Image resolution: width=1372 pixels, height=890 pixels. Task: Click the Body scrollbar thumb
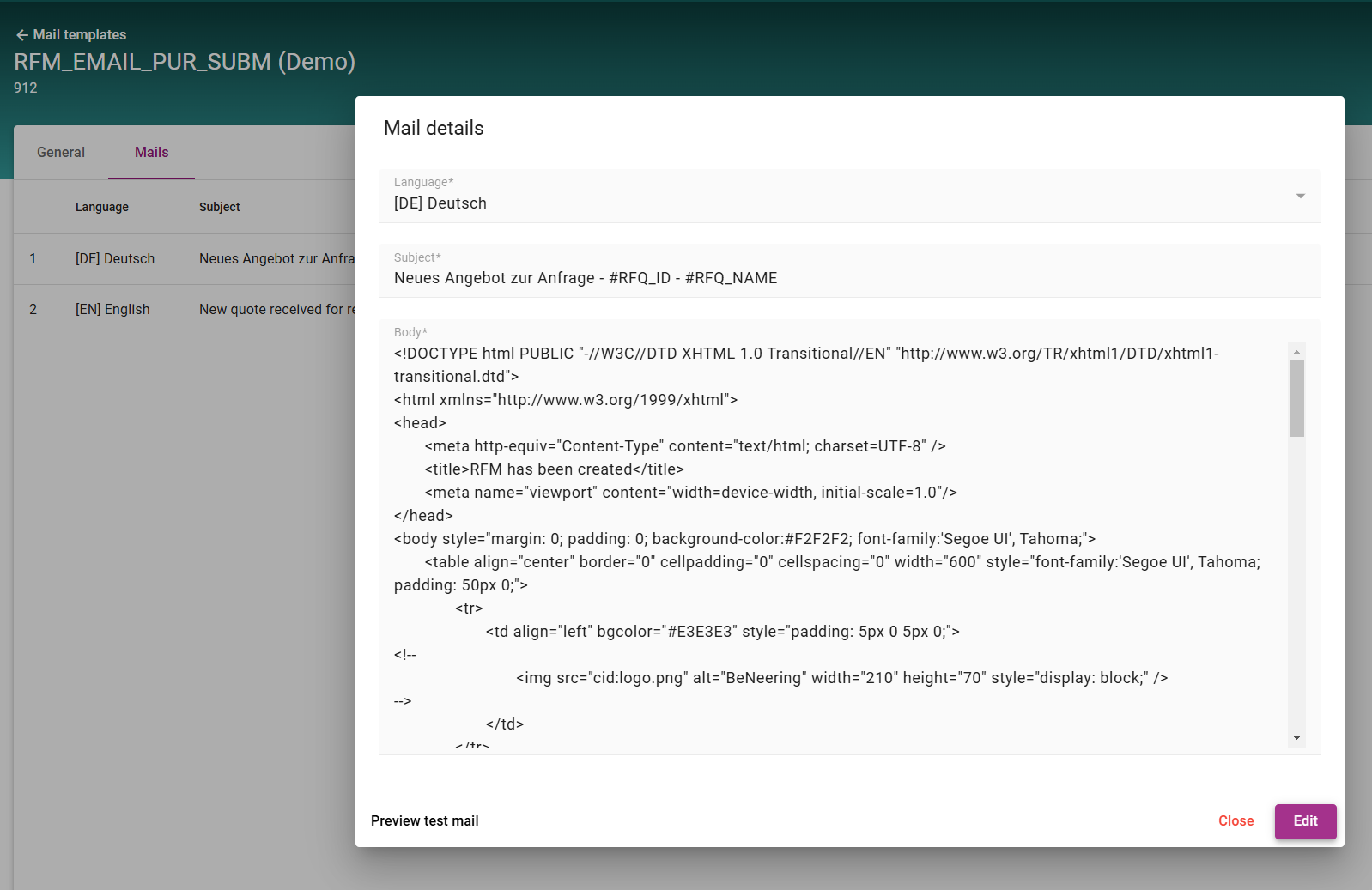(x=1296, y=398)
